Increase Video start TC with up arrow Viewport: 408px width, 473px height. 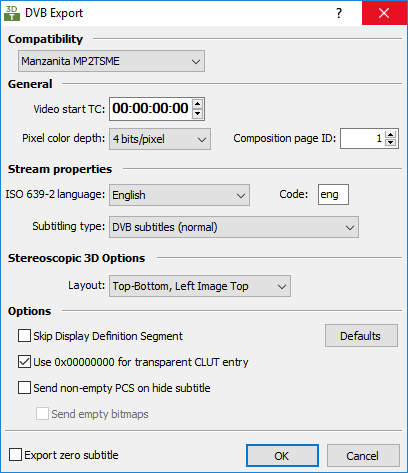197,104
